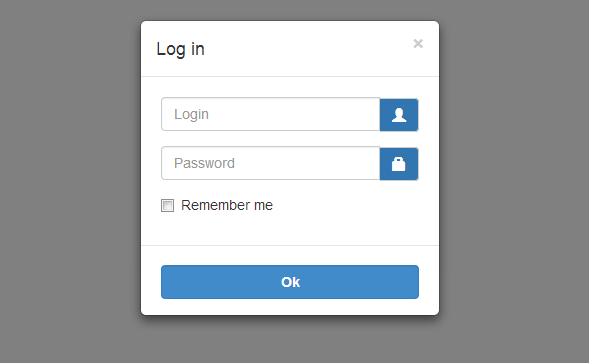Screen dimensions: 589x363
Task: Click the white Ok text on the blue button
Action: click(290, 282)
